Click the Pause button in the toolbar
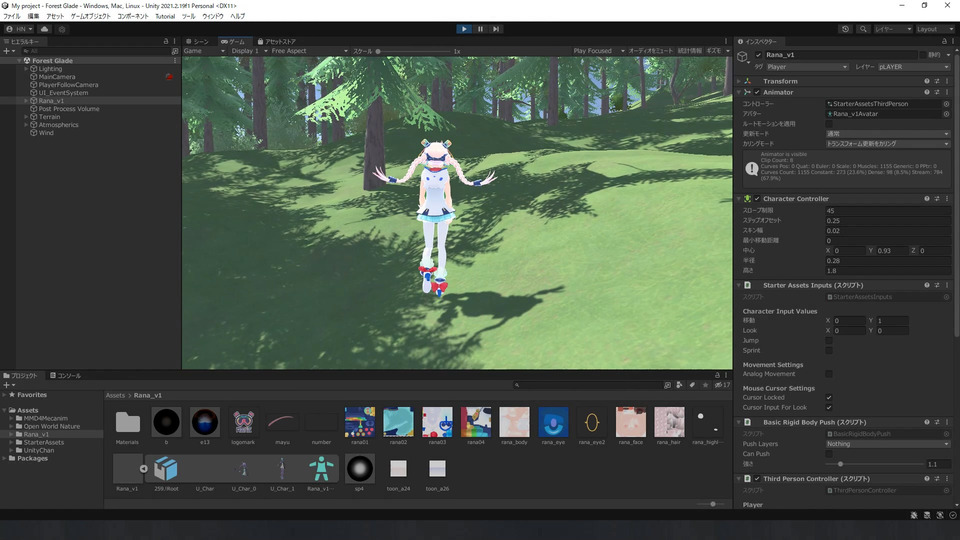This screenshot has width=960, height=540. pyautogui.click(x=480, y=29)
